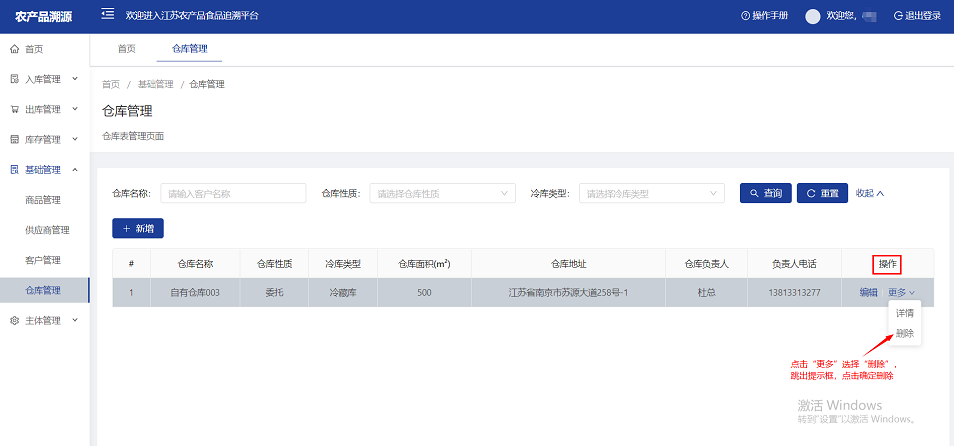954x446 pixels.
Task: Go to 首页 in the sidebar
Action: coord(33,49)
